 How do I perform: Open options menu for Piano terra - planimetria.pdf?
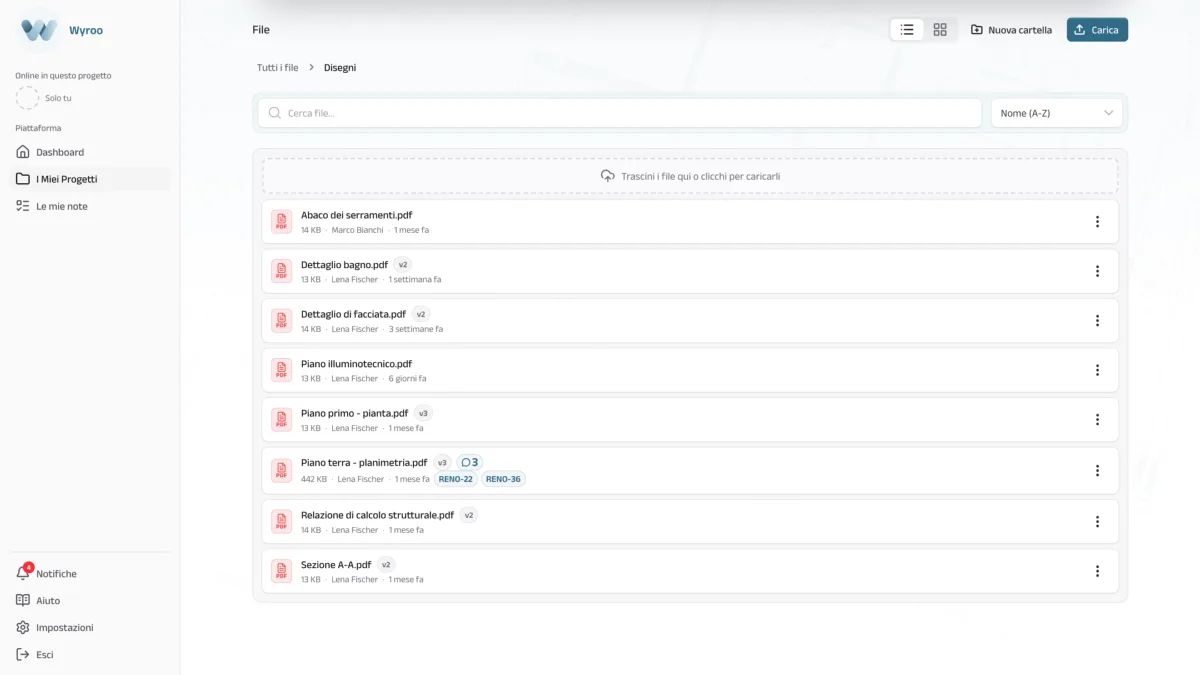pyautogui.click(x=1097, y=471)
